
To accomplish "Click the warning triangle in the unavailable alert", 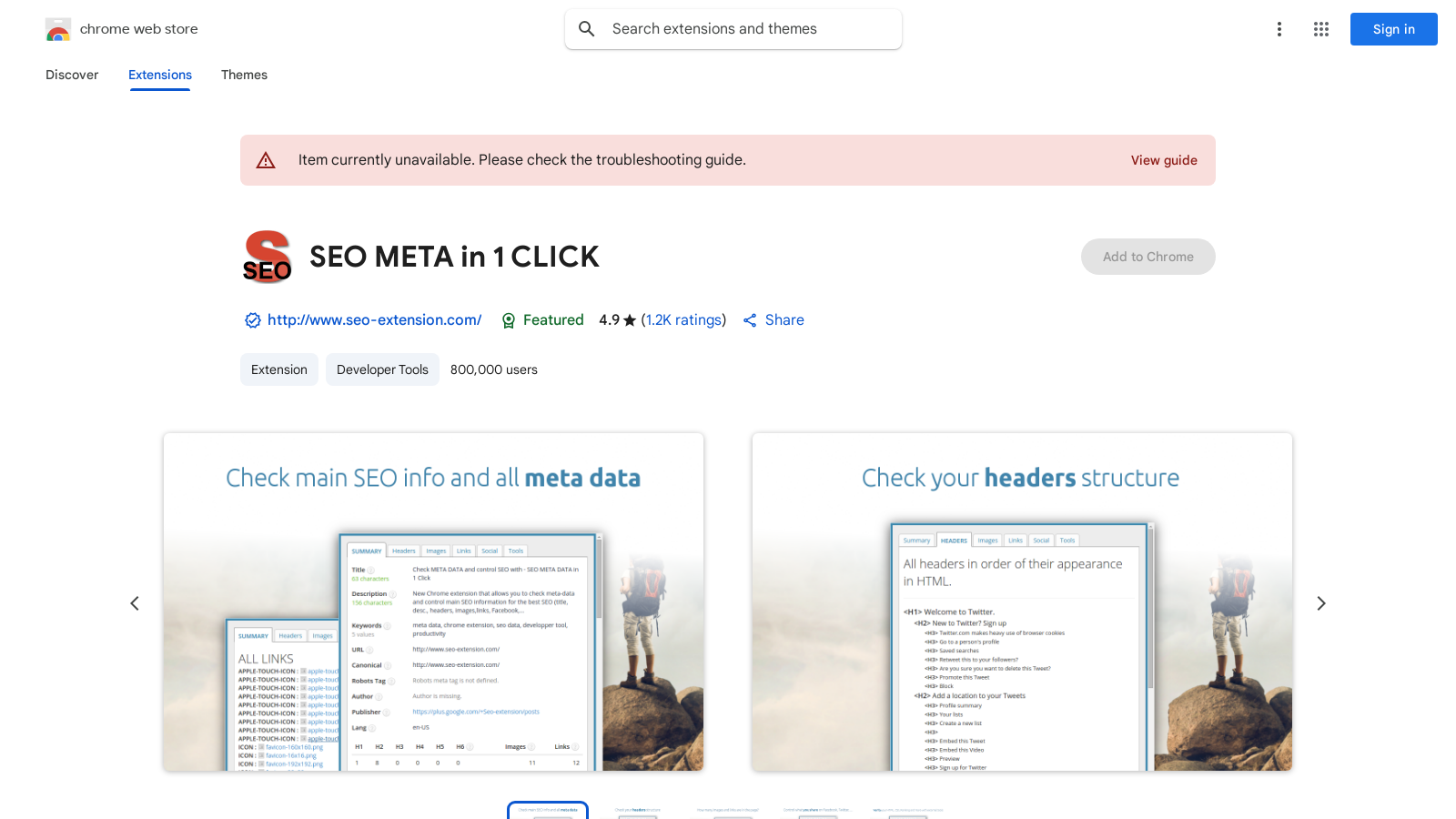I will coord(266,160).
